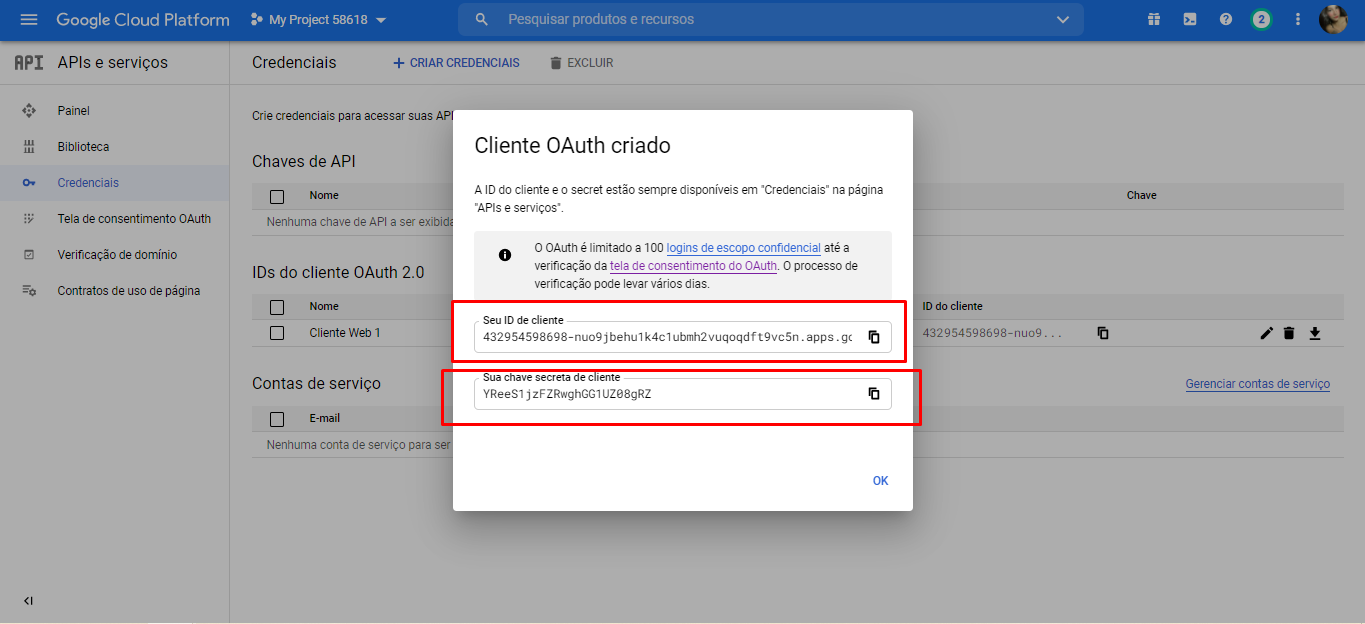Viewport: 1365px width, 624px height.
Task: Click the Nome column header under Chaves de API
Action: [x=324, y=196]
